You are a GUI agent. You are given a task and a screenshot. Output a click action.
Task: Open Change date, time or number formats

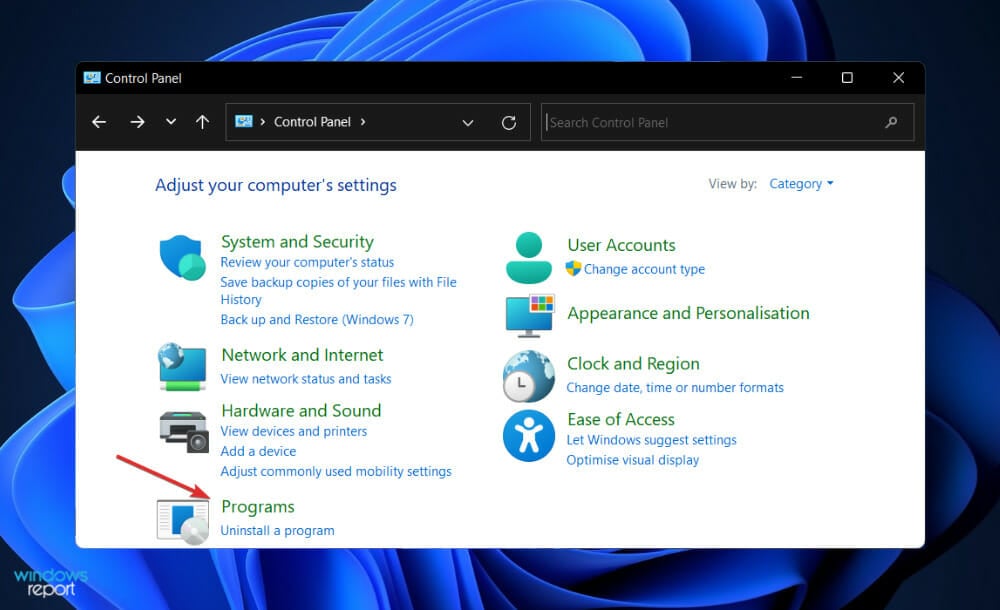point(675,388)
